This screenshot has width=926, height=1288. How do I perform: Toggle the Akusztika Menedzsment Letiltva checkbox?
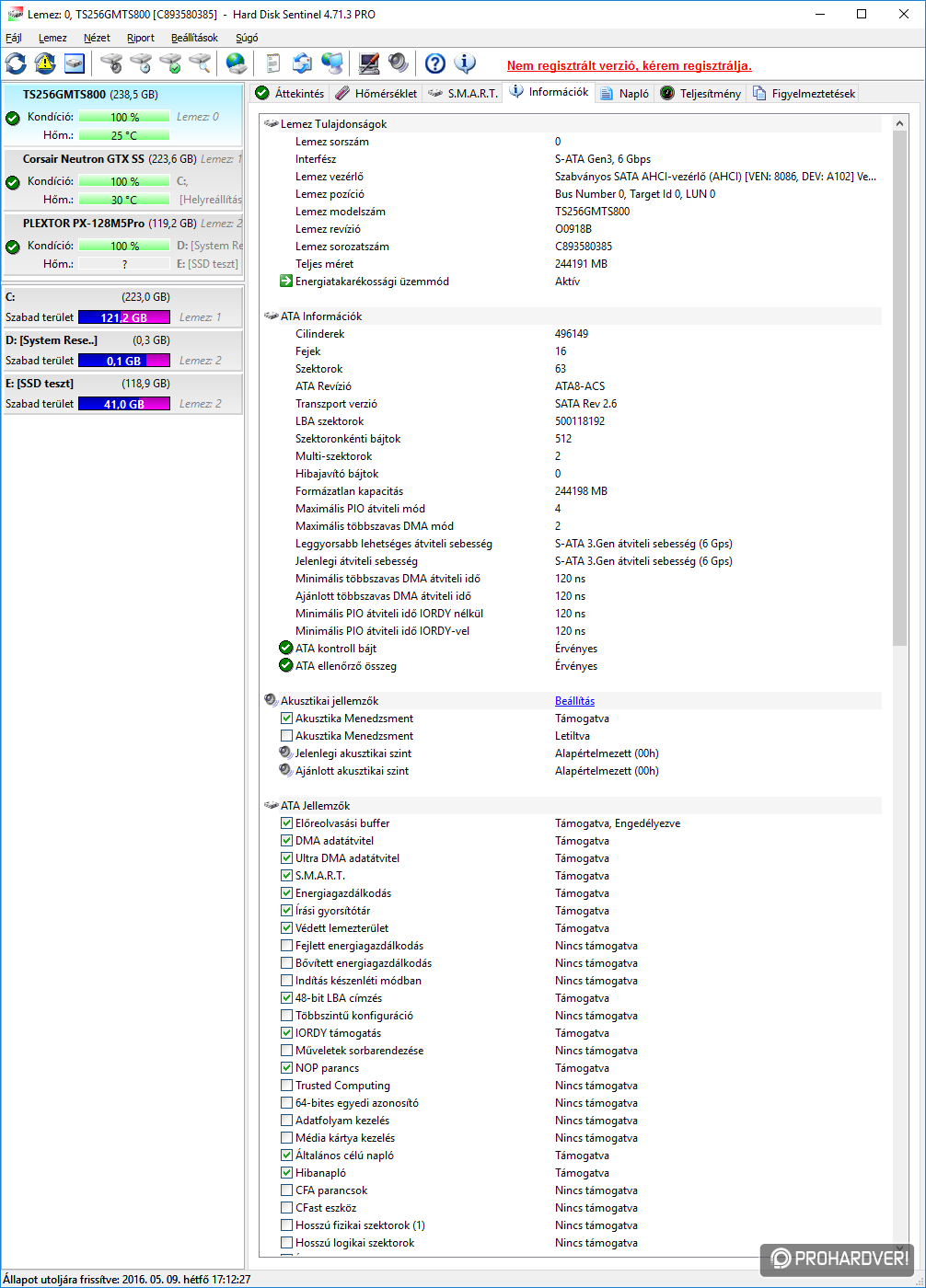point(286,736)
